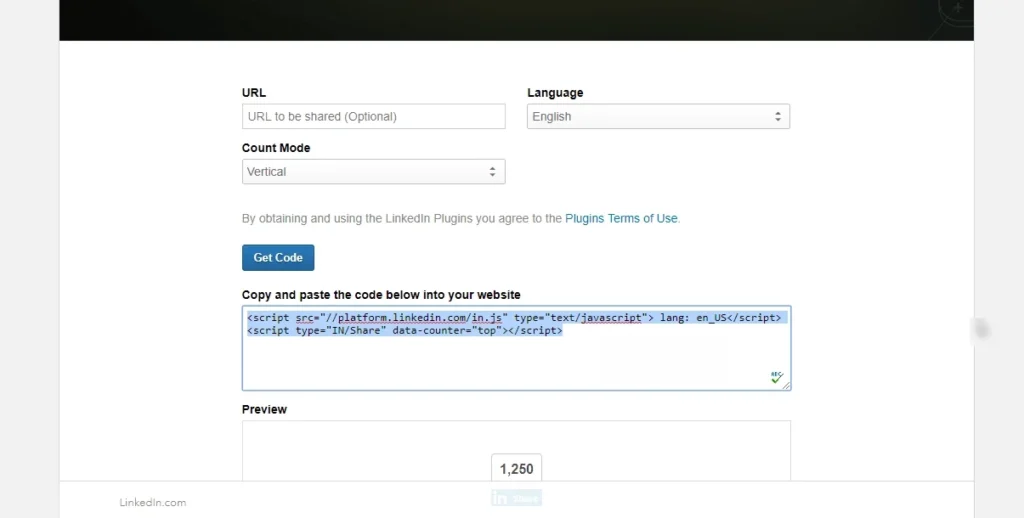The image size is (1024, 518).
Task: Focus the URL to be shared input field
Action: click(x=373, y=117)
